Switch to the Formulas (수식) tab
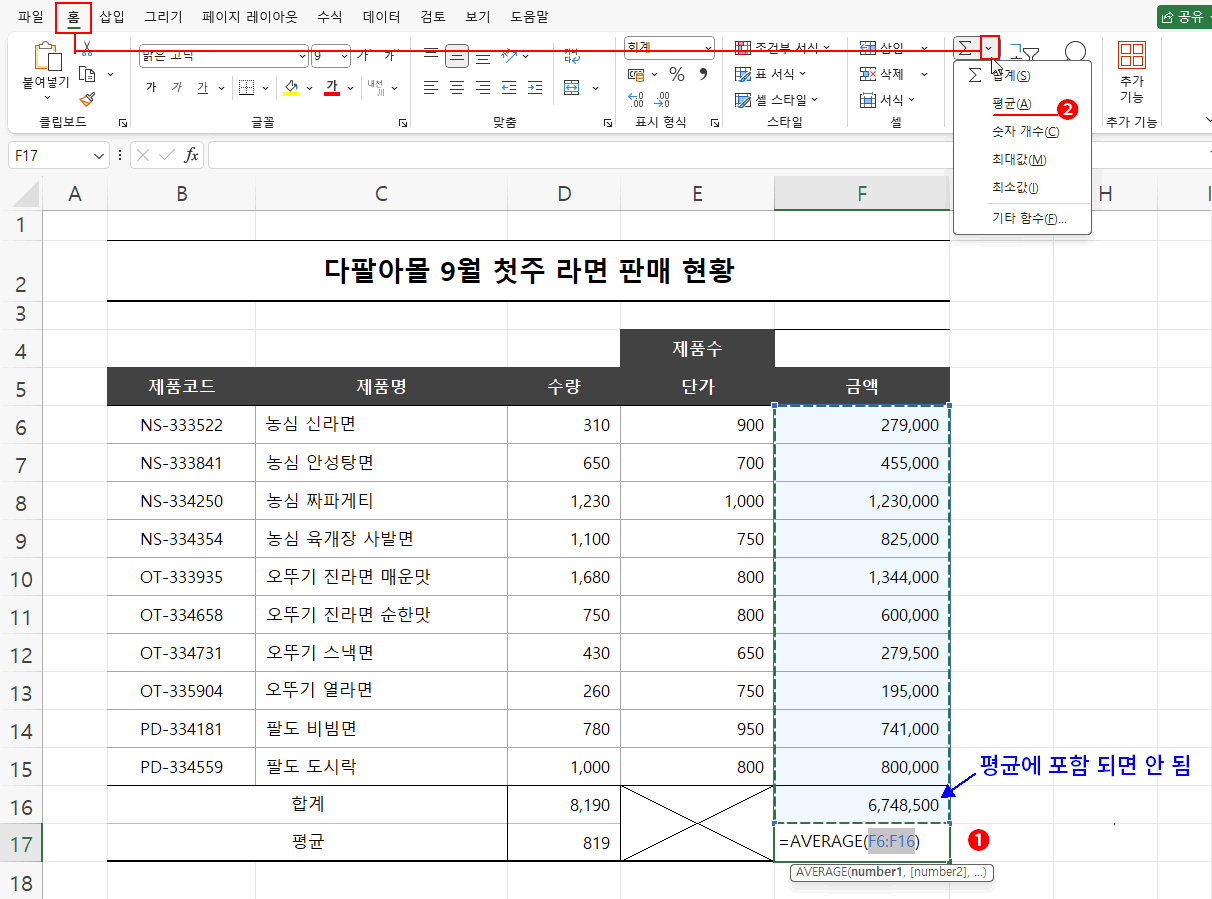Image resolution: width=1212 pixels, height=899 pixels. click(x=329, y=16)
